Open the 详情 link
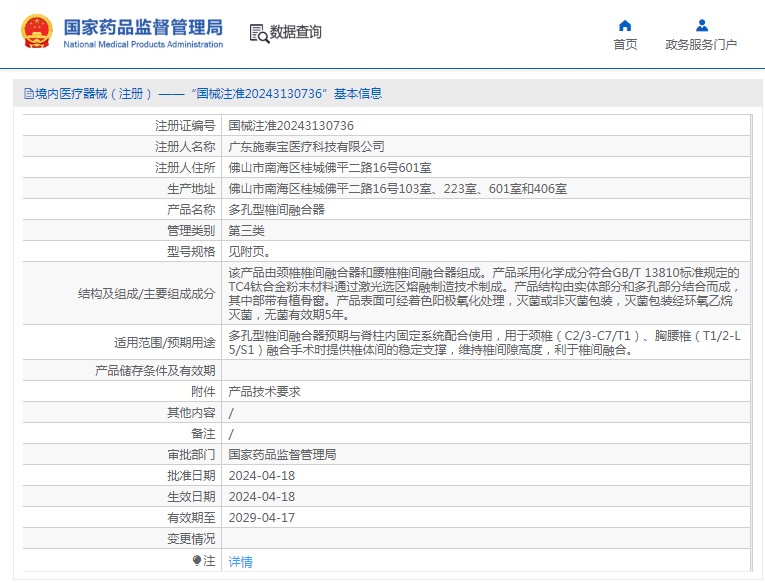The image size is (765, 583). pyautogui.click(x=241, y=562)
